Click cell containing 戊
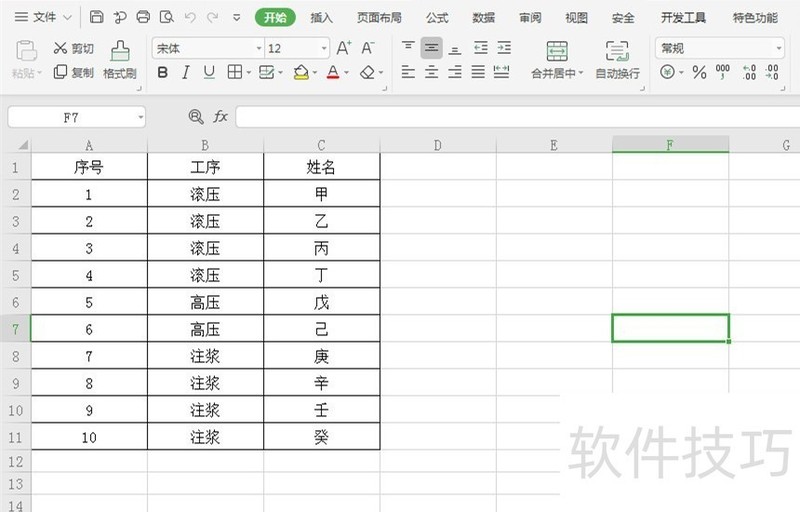Screen dimensions: 800x512 pos(321,302)
